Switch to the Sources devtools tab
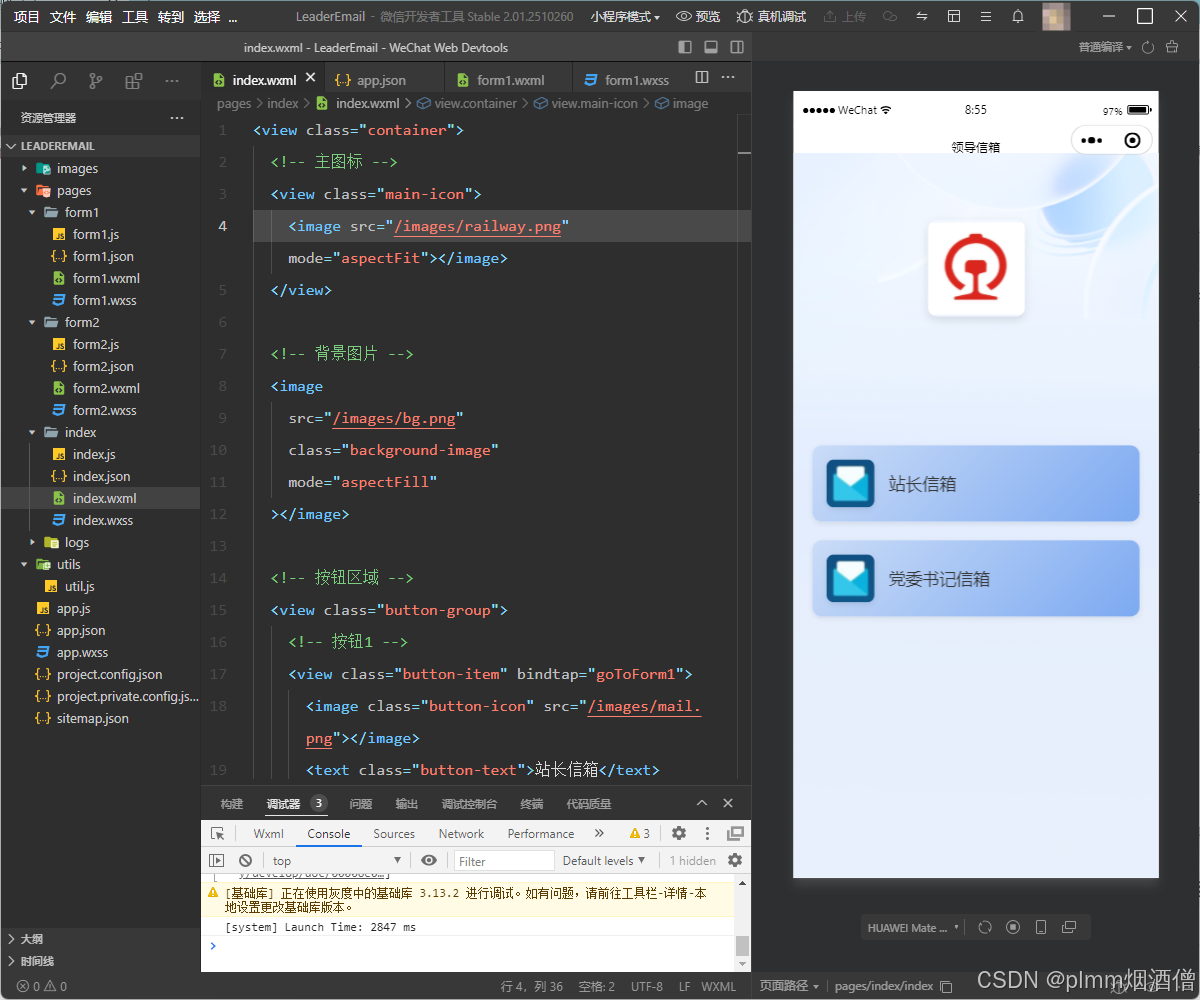 point(394,834)
